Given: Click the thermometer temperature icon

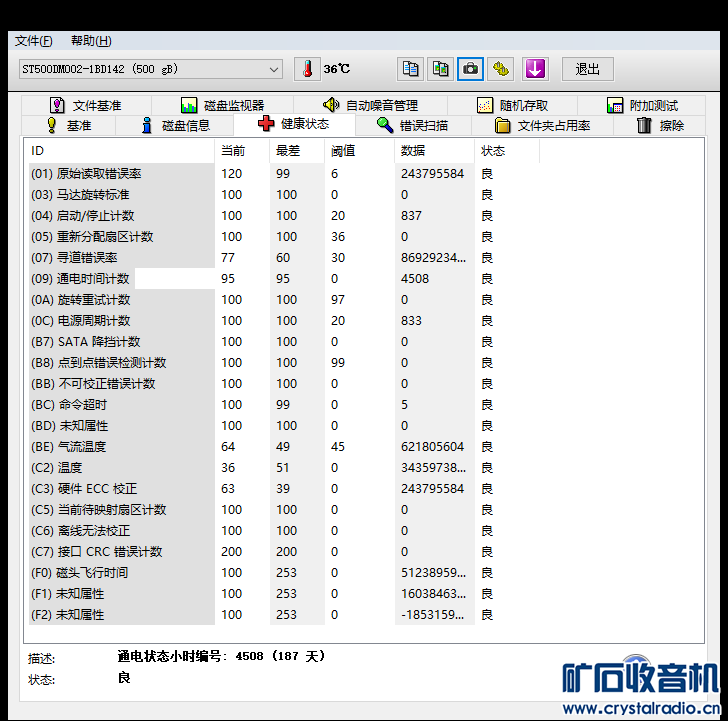Looking at the screenshot, I should click(x=307, y=69).
